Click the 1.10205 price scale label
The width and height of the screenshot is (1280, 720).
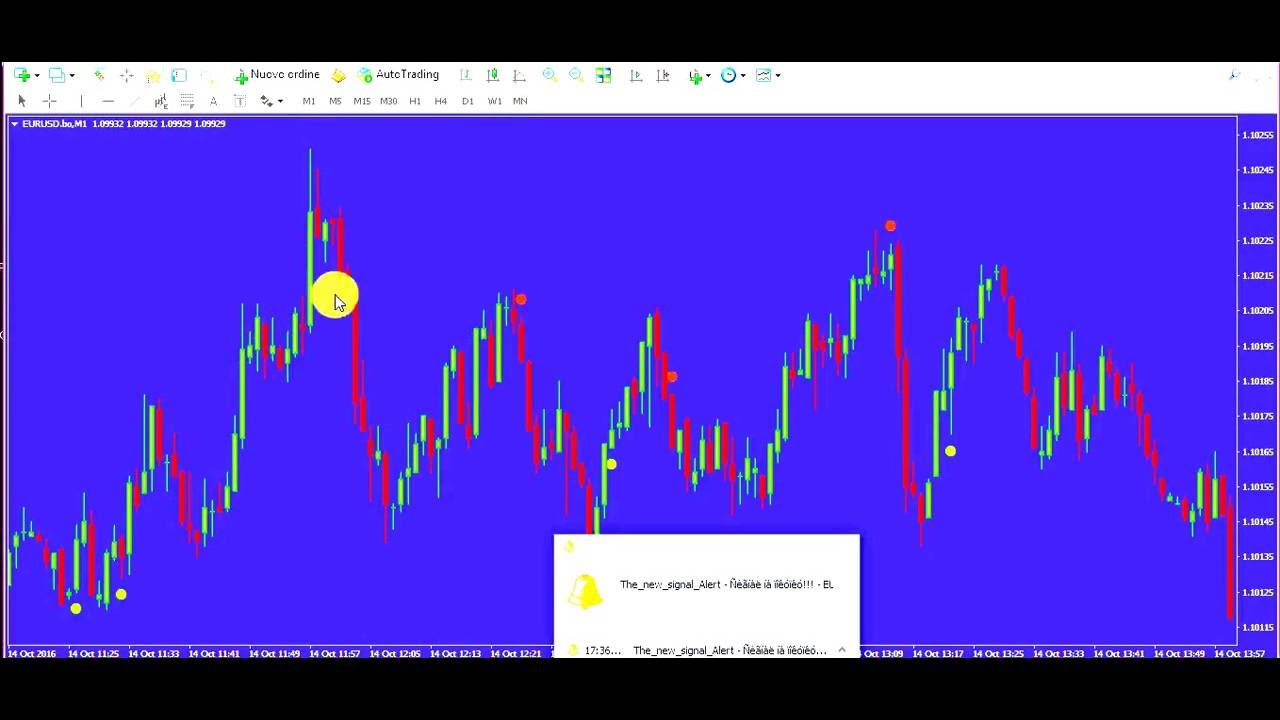click(x=1257, y=311)
